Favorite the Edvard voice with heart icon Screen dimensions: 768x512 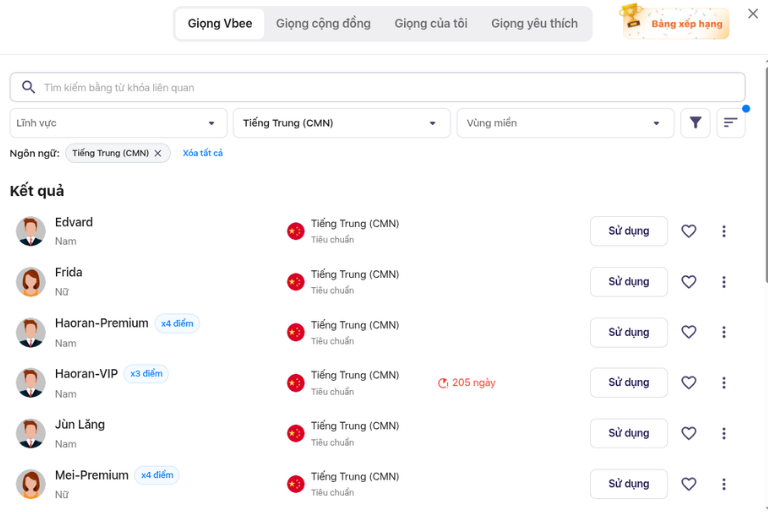[689, 231]
